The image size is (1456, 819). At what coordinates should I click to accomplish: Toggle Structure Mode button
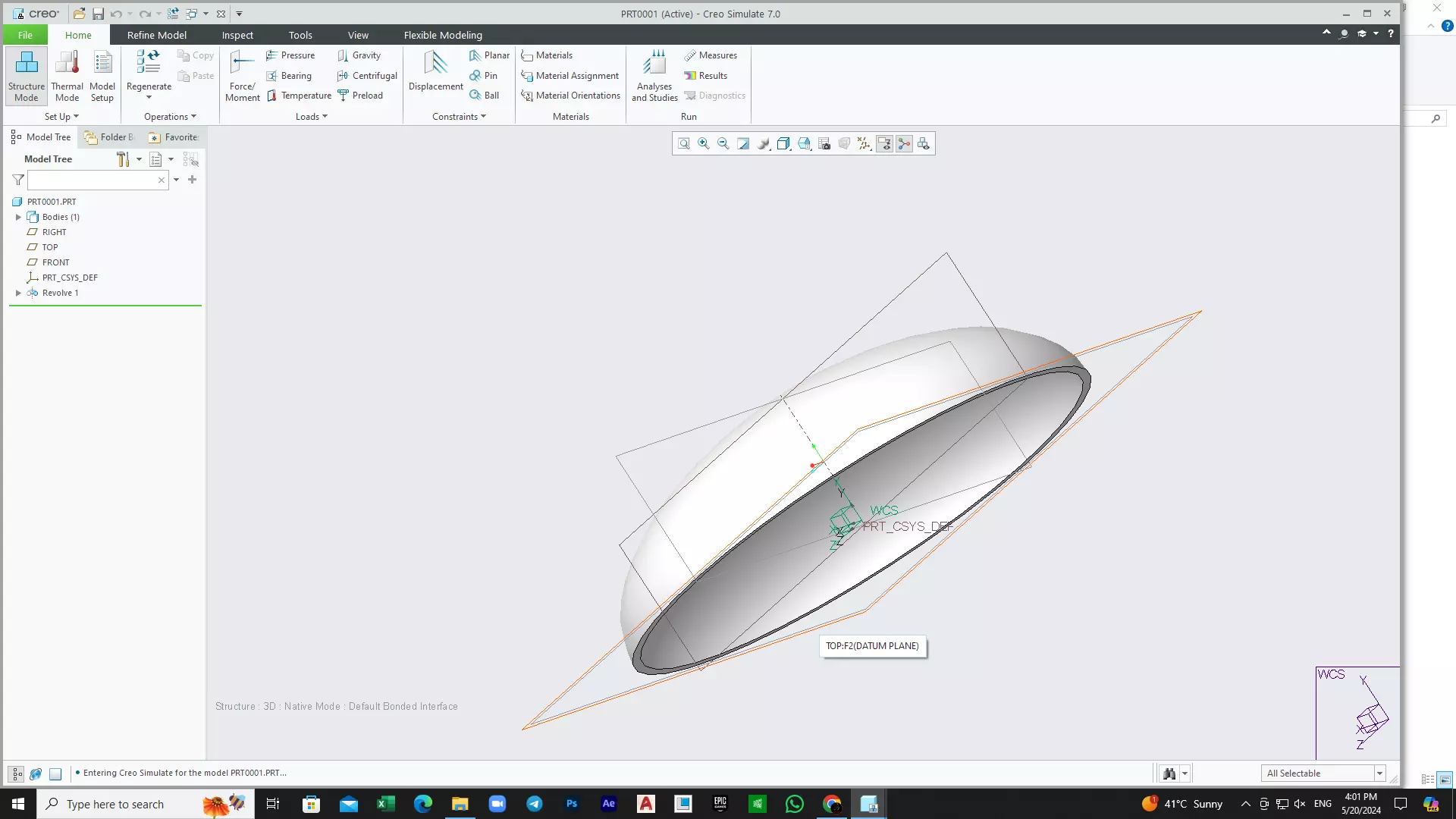tap(27, 76)
